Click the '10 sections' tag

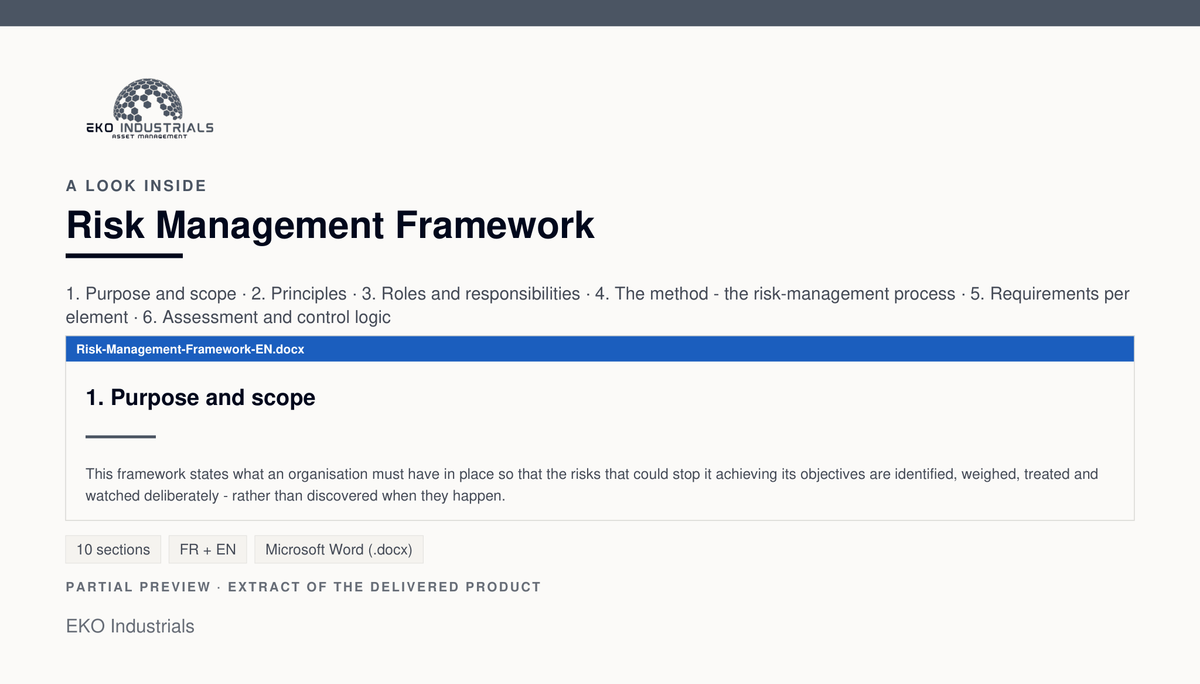113,550
